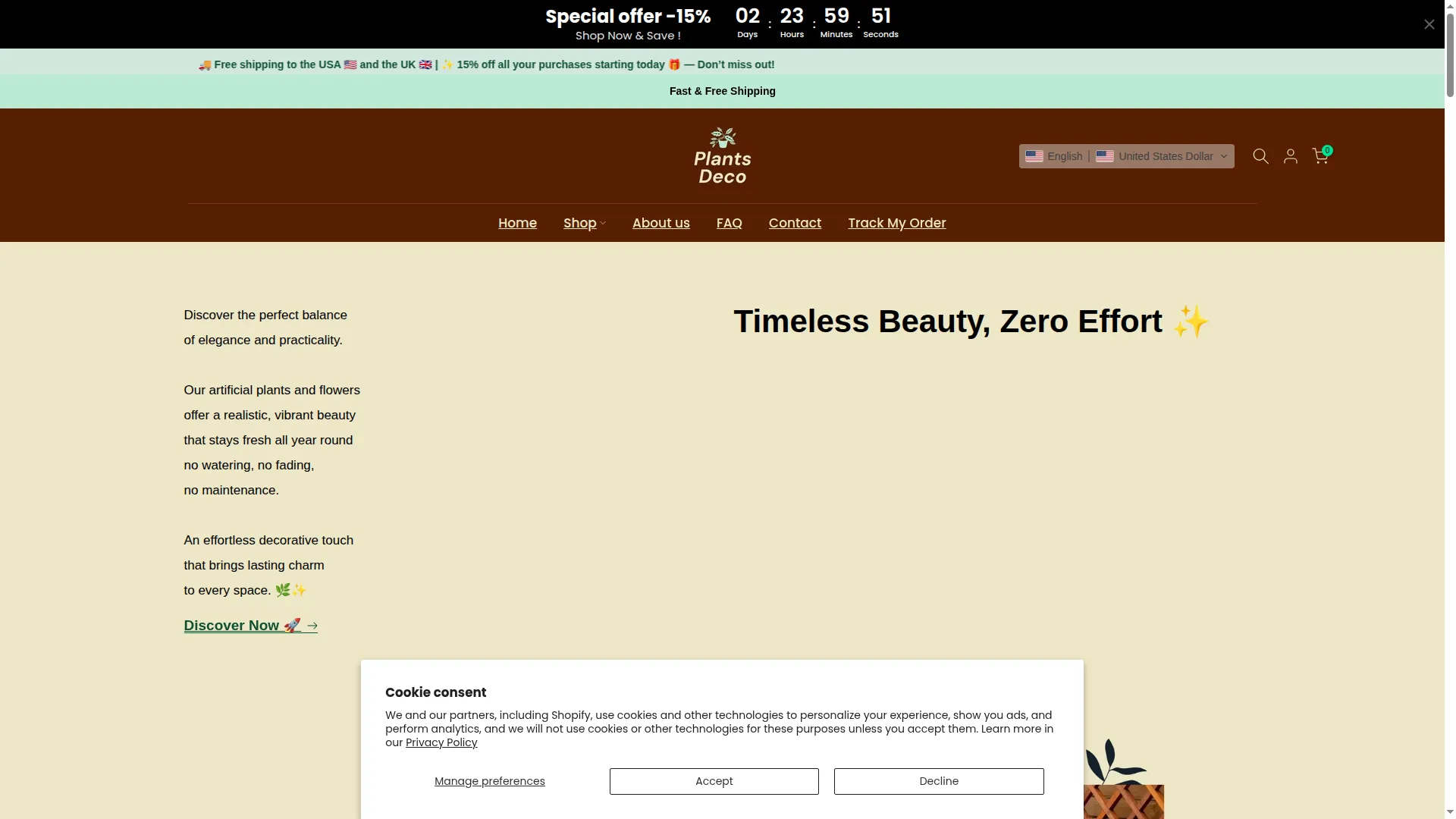
Task: Click the countdown timer seconds value
Action: pos(880,16)
